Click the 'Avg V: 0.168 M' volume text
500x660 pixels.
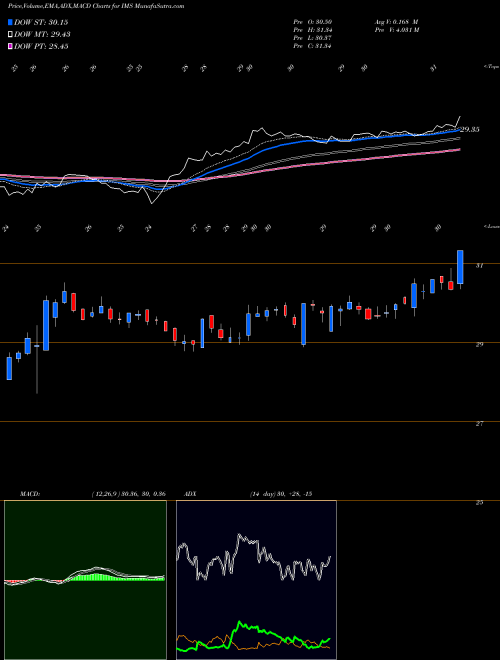point(396,22)
